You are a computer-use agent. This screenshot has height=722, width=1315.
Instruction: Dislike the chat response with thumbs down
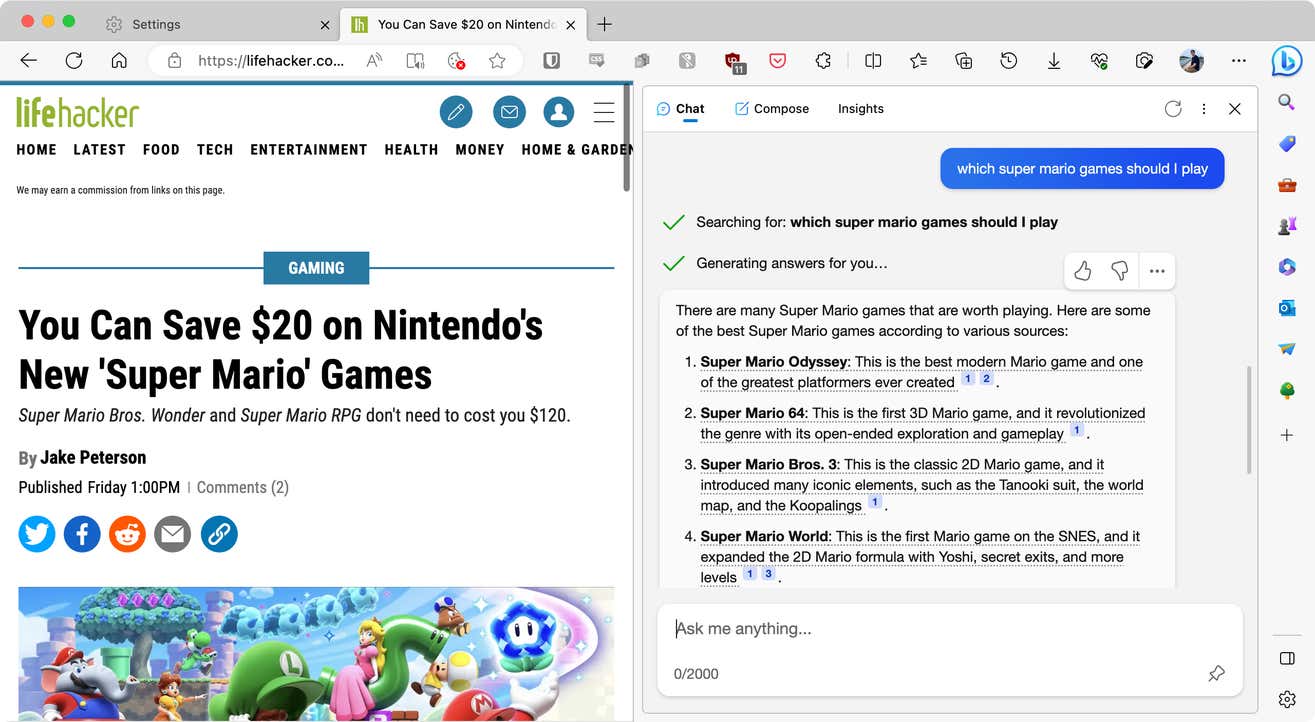click(1120, 271)
